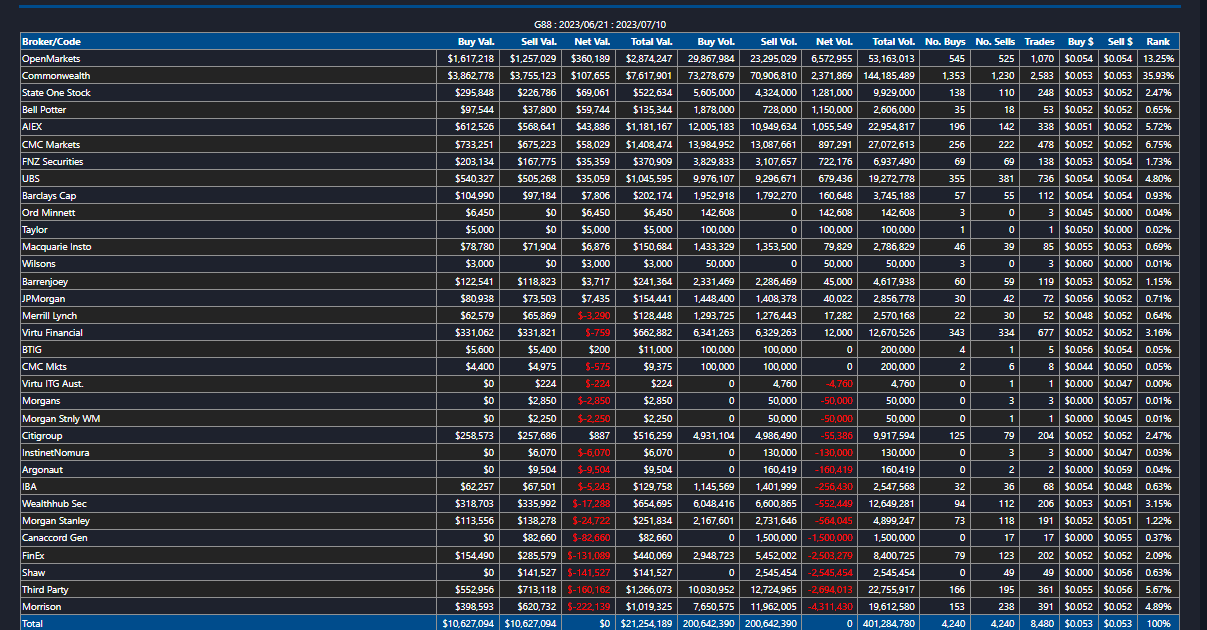1207x630 pixels.
Task: Click the $21,254,189 total value cell
Action: pyautogui.click(x=646, y=624)
